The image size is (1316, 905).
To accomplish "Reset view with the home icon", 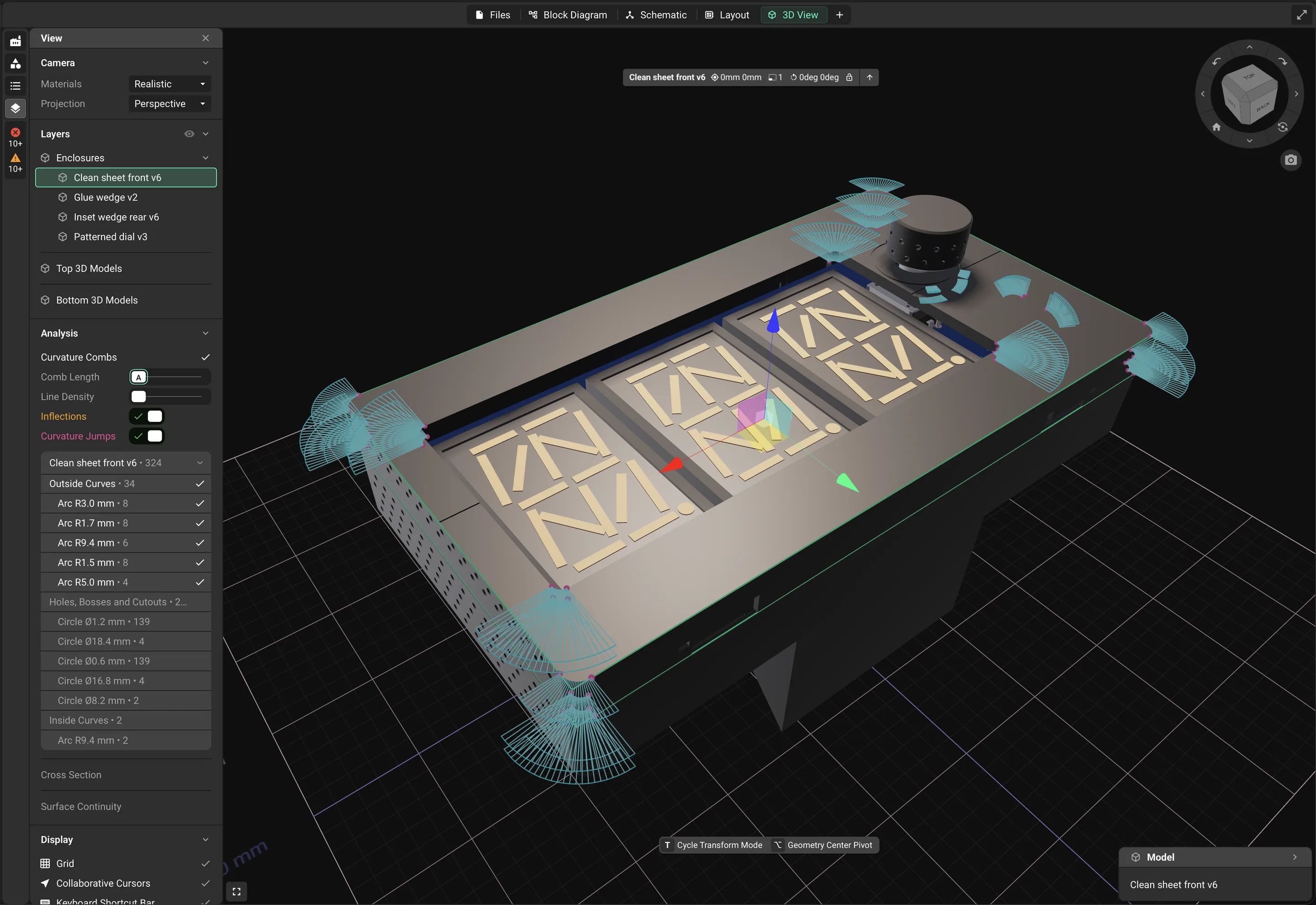I will 1216,127.
